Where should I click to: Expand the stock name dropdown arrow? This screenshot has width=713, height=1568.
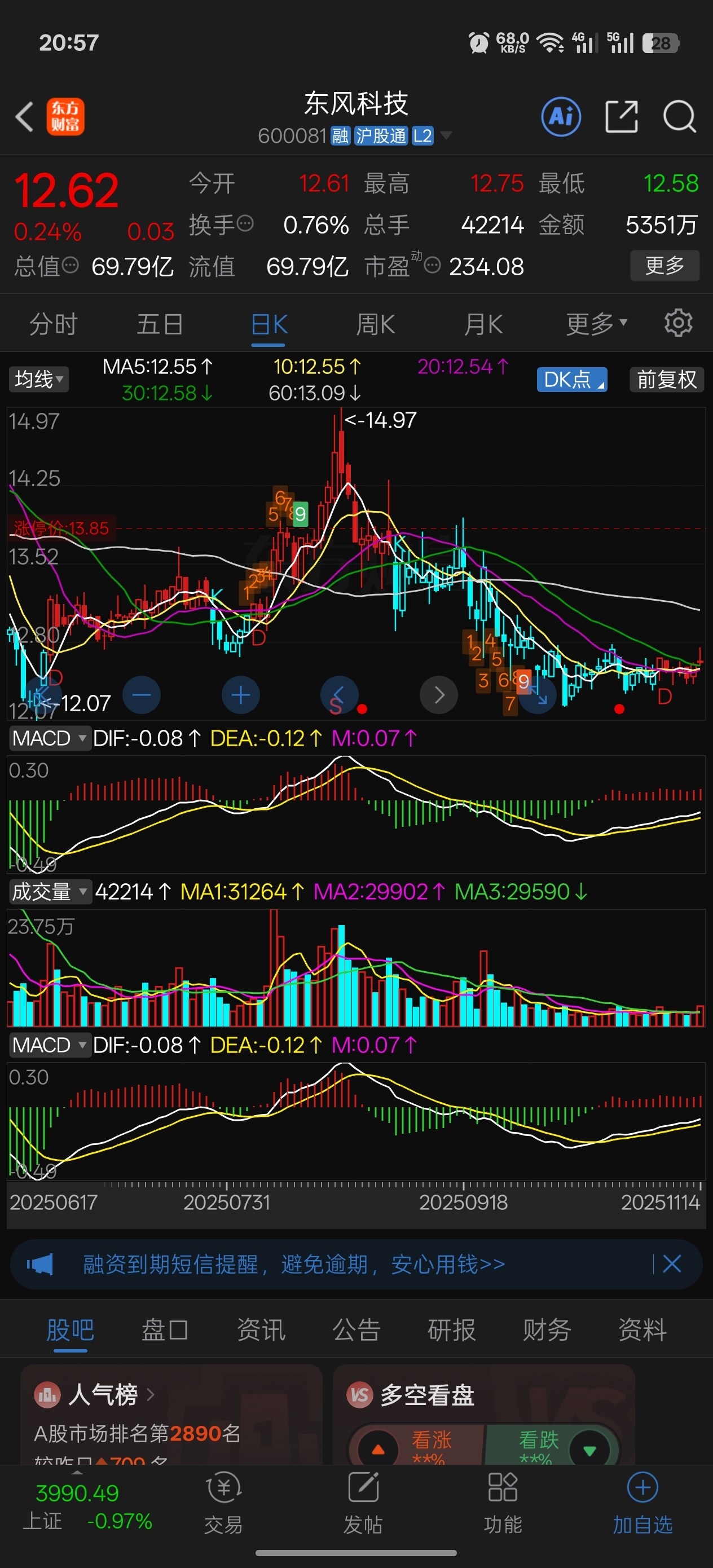[x=446, y=135]
